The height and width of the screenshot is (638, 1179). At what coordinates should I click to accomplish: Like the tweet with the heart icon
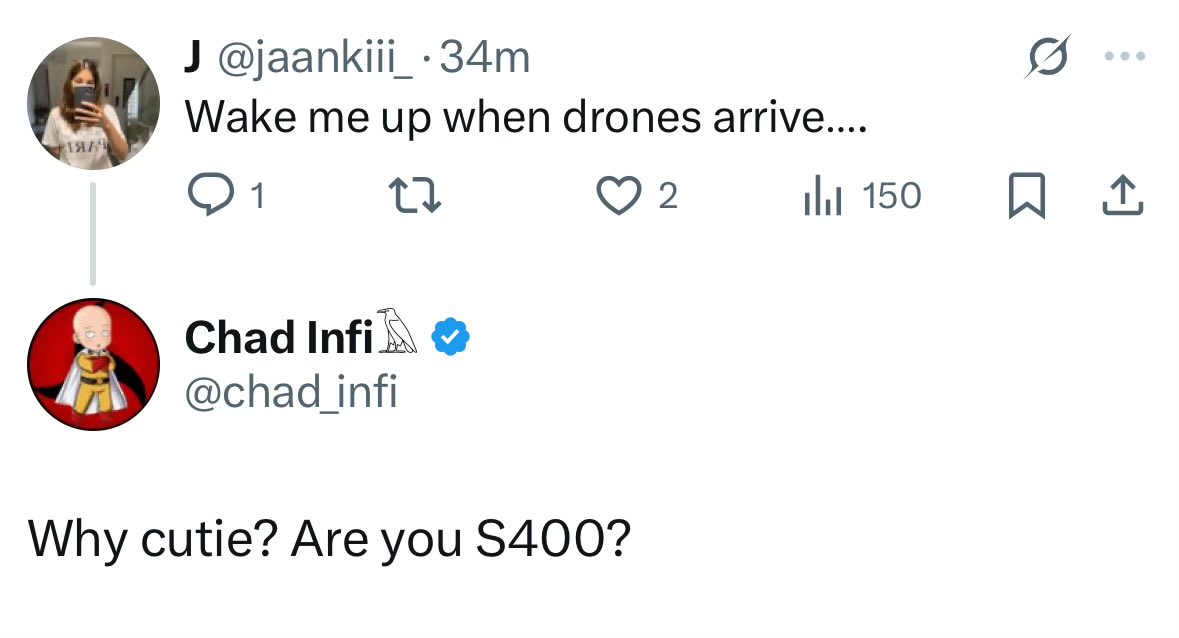[x=620, y=196]
